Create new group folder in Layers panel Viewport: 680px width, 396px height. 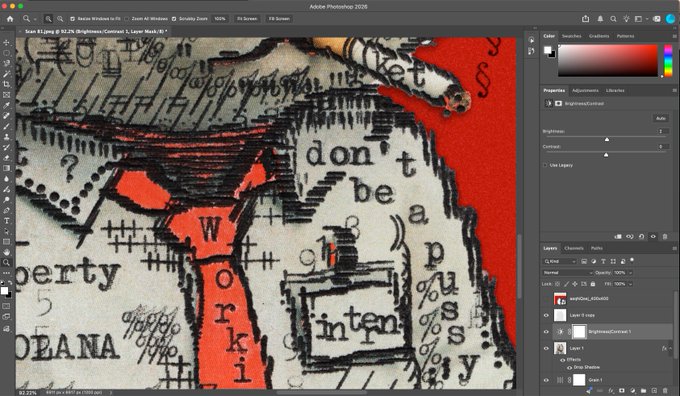coord(644,391)
